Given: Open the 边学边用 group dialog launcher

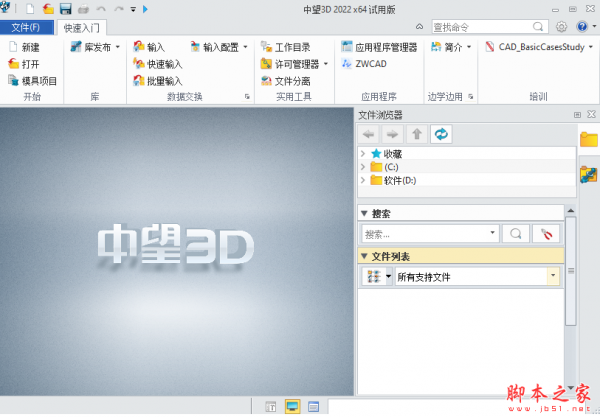Looking at the screenshot, I should click(471, 97).
